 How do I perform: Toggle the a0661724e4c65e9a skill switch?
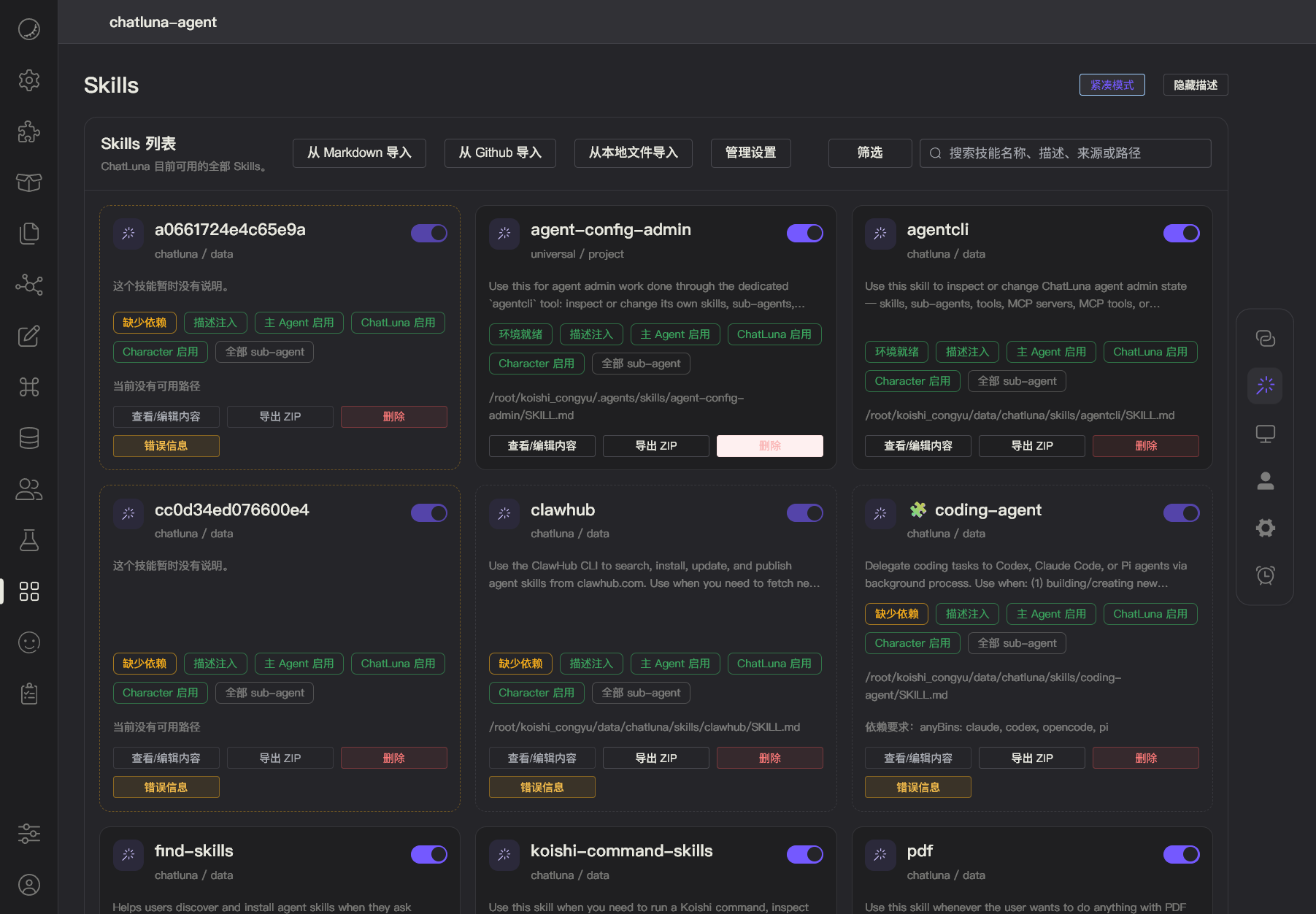tap(429, 233)
